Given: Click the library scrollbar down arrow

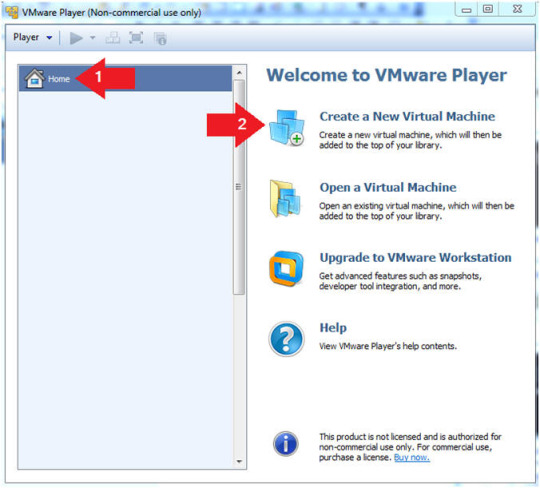Looking at the screenshot, I should coord(239,461).
